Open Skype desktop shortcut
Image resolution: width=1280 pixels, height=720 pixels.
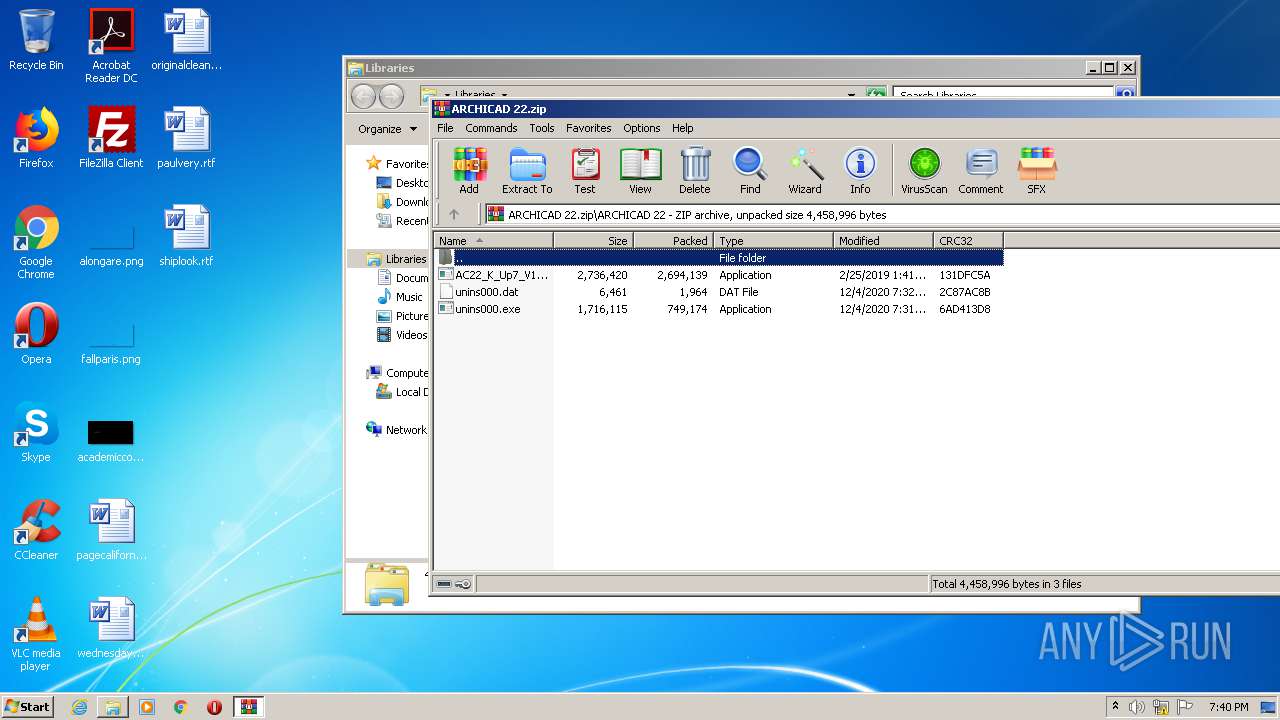36,432
